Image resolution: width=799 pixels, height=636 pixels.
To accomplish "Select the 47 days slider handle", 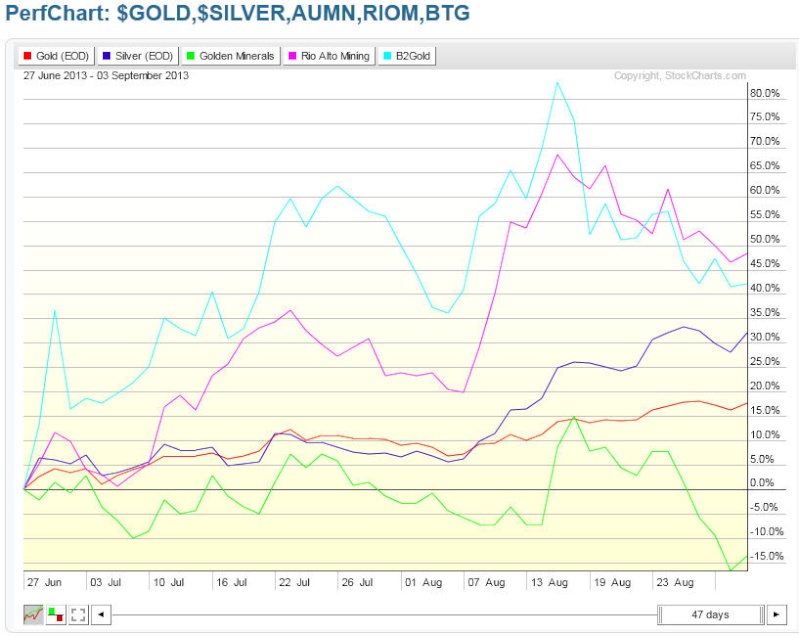I will click(710, 615).
